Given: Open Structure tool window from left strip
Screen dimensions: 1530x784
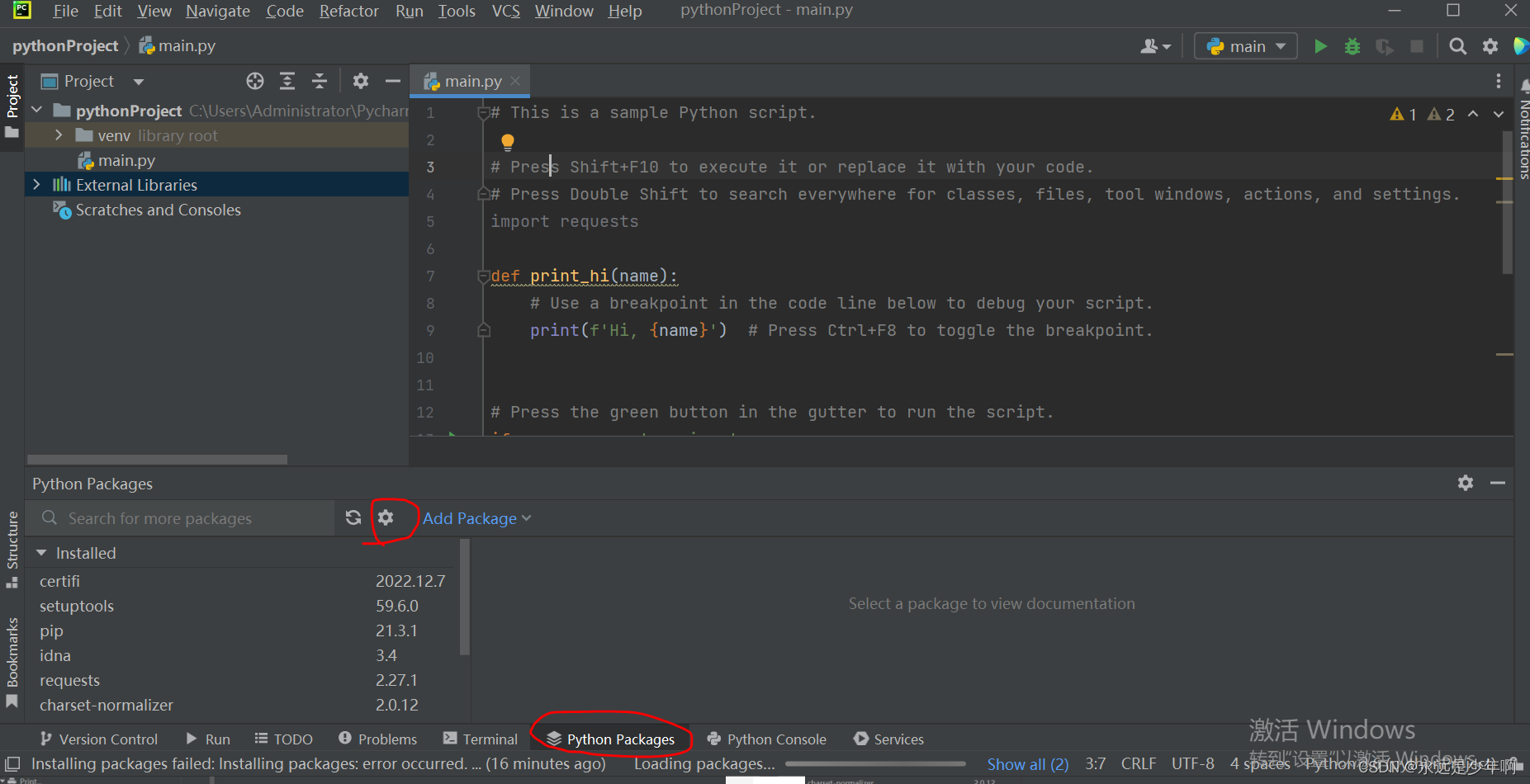Looking at the screenshot, I should (12, 549).
